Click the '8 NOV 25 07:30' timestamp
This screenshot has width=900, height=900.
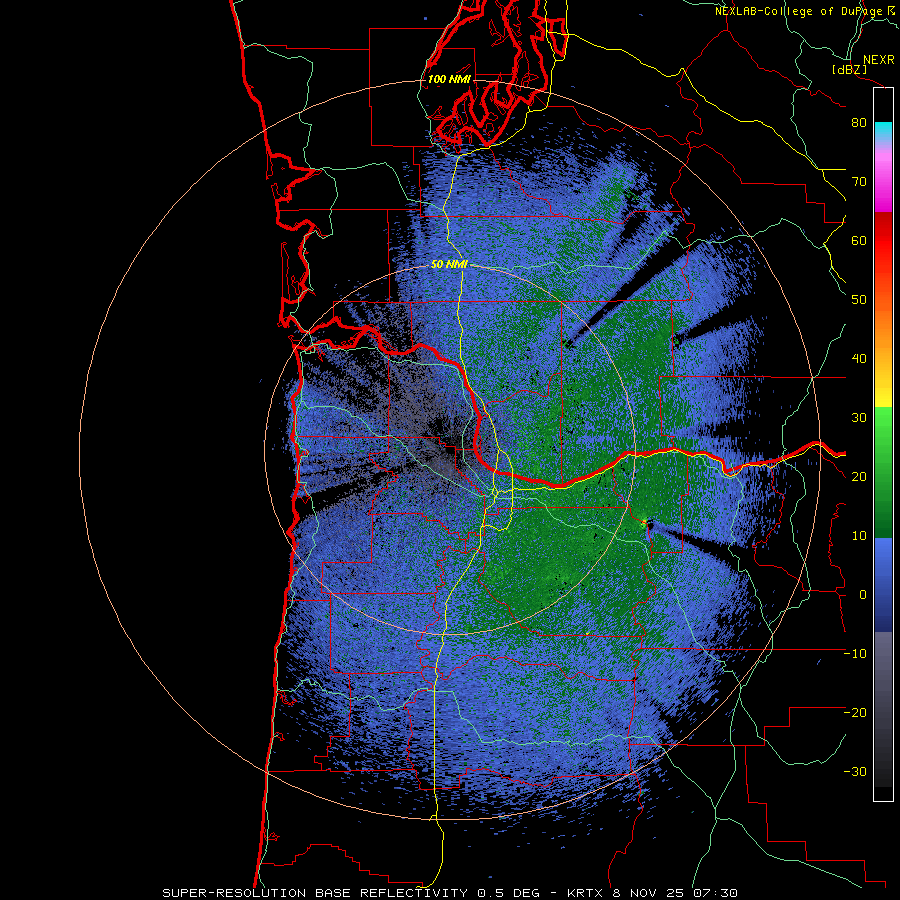pos(677,893)
